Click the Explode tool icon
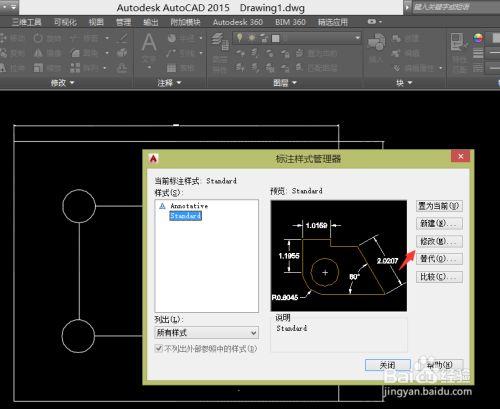The image size is (500, 409). [x=122, y=53]
